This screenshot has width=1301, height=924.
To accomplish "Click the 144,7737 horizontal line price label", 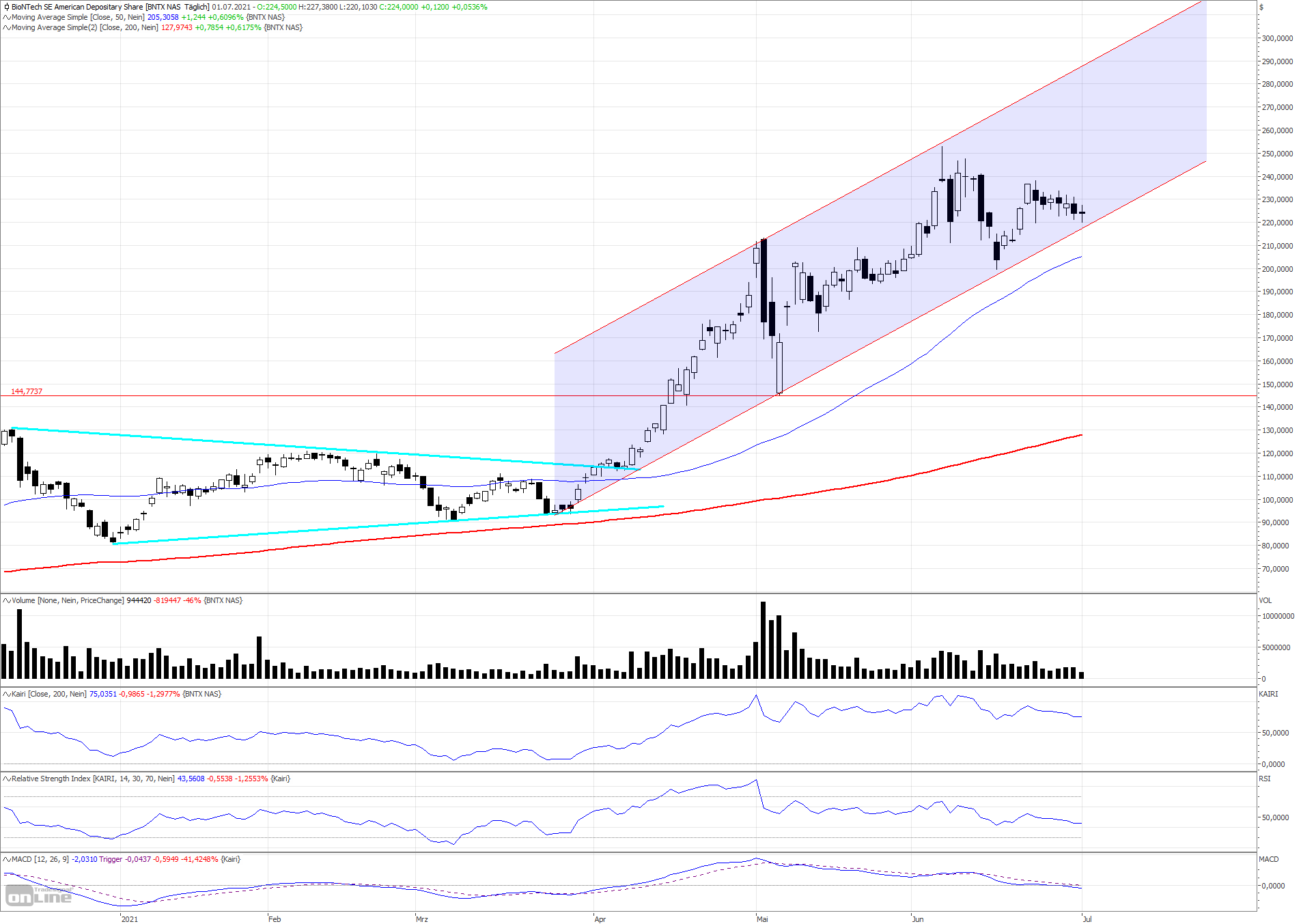I will coord(27,391).
